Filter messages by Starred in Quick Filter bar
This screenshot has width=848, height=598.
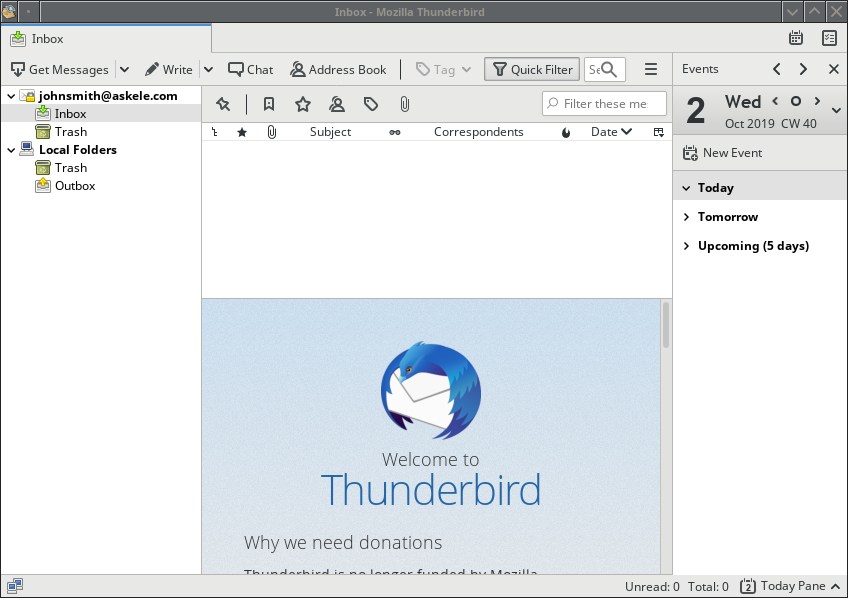(x=301, y=104)
